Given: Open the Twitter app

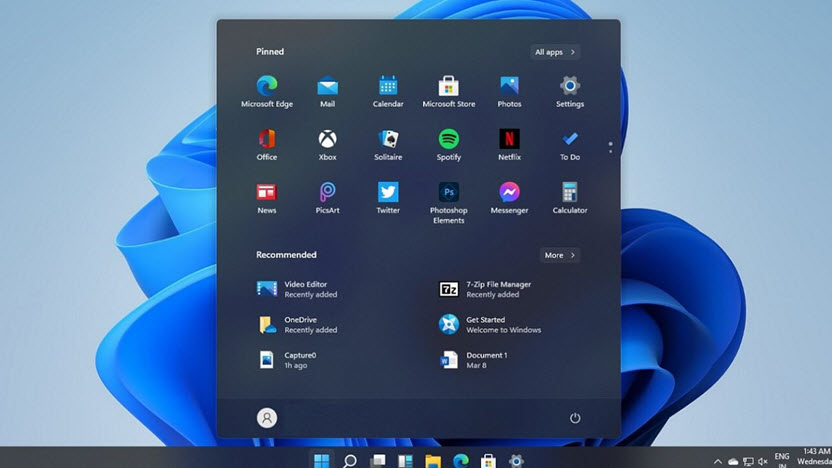Looking at the screenshot, I should tap(388, 198).
